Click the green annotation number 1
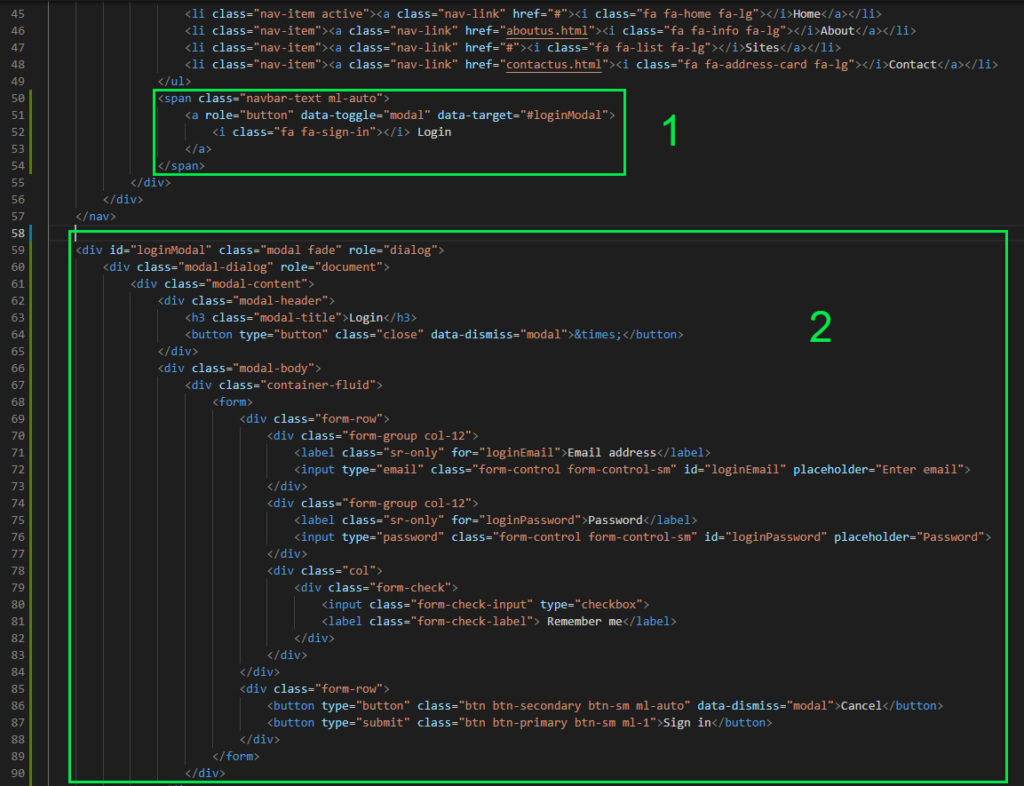The height and width of the screenshot is (786, 1024). (669, 132)
